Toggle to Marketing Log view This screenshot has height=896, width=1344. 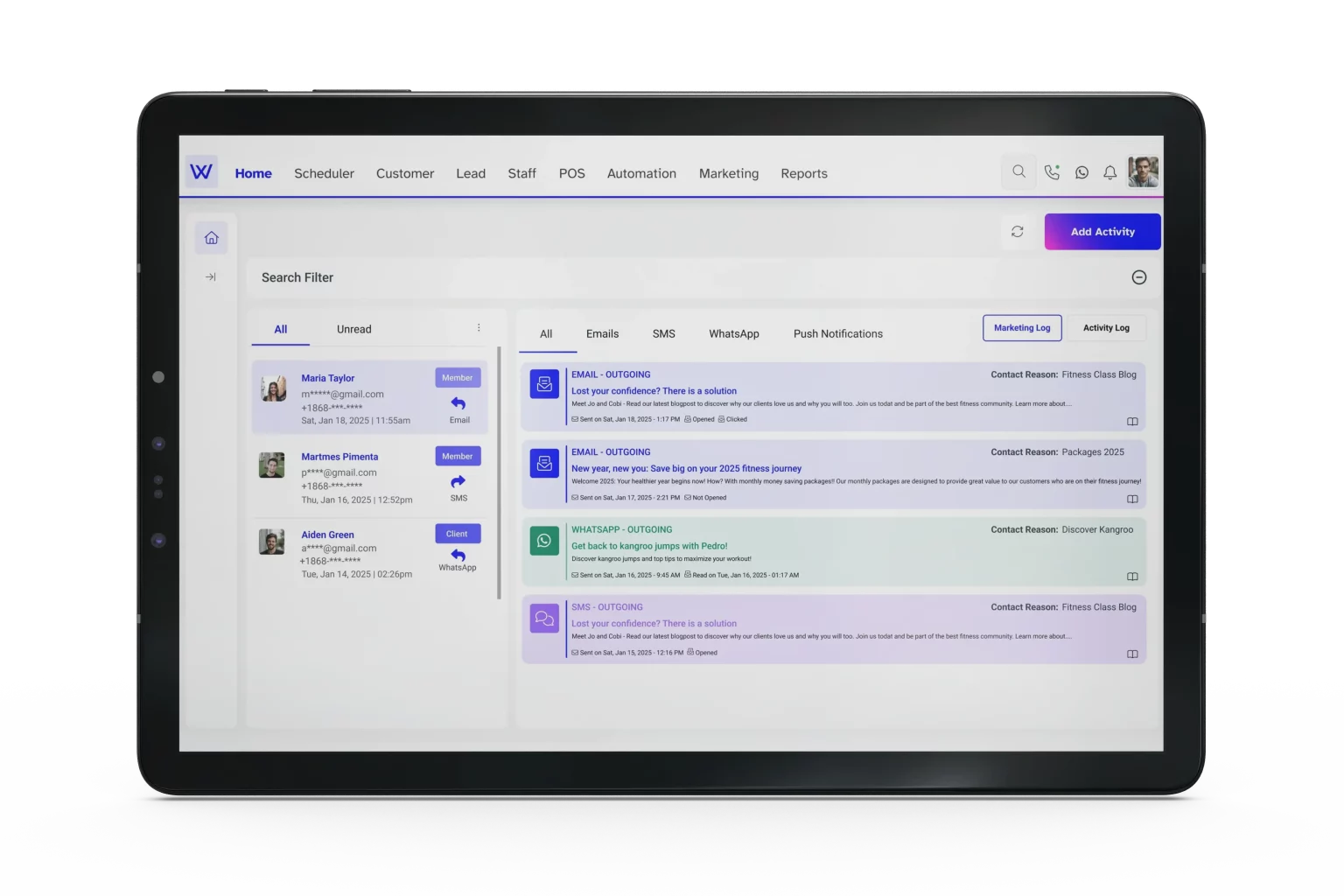click(1021, 328)
